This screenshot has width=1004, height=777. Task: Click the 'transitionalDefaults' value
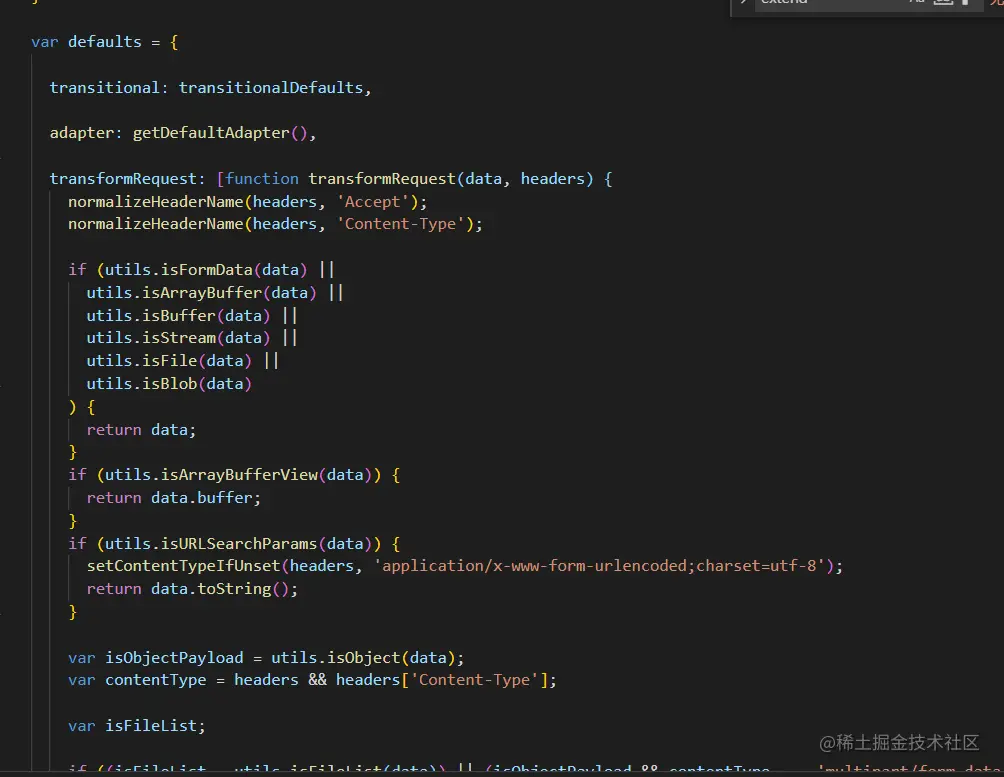271,88
